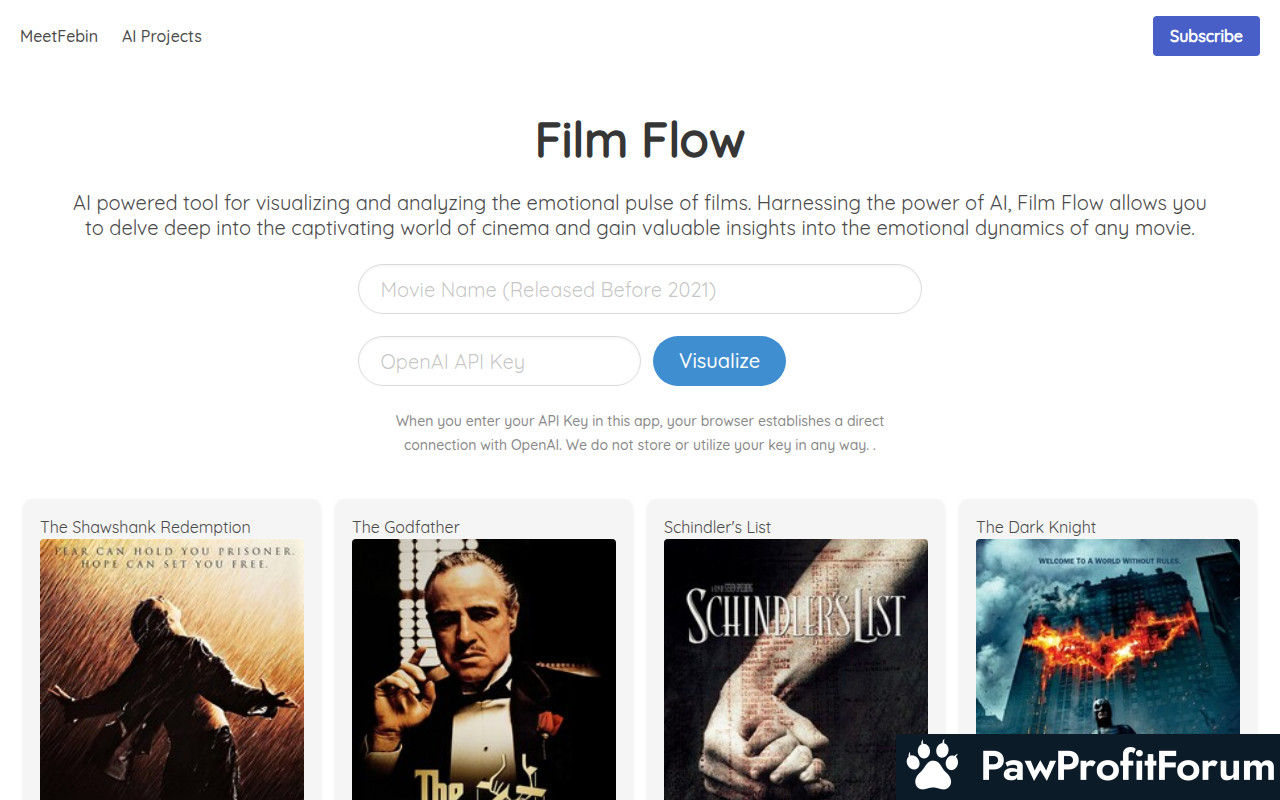Screen dimensions: 1280x800
Task: Focus the Movie Name input field
Action: 640,289
